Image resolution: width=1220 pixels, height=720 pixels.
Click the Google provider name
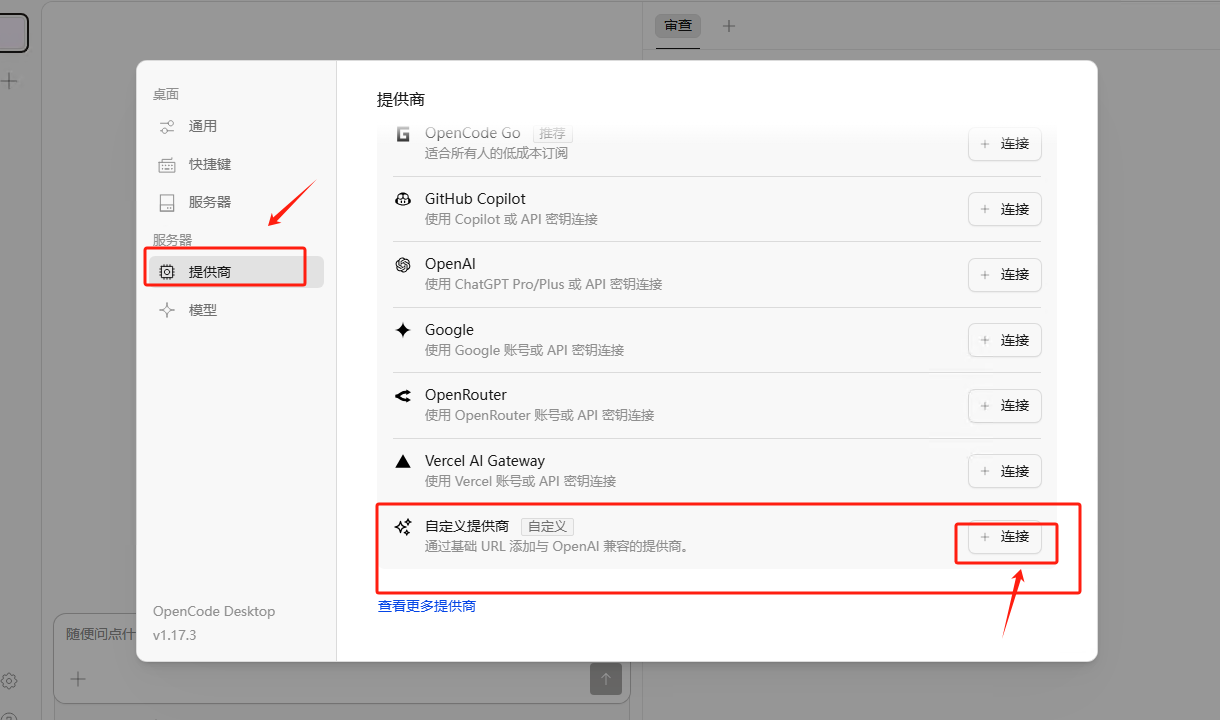coord(449,330)
